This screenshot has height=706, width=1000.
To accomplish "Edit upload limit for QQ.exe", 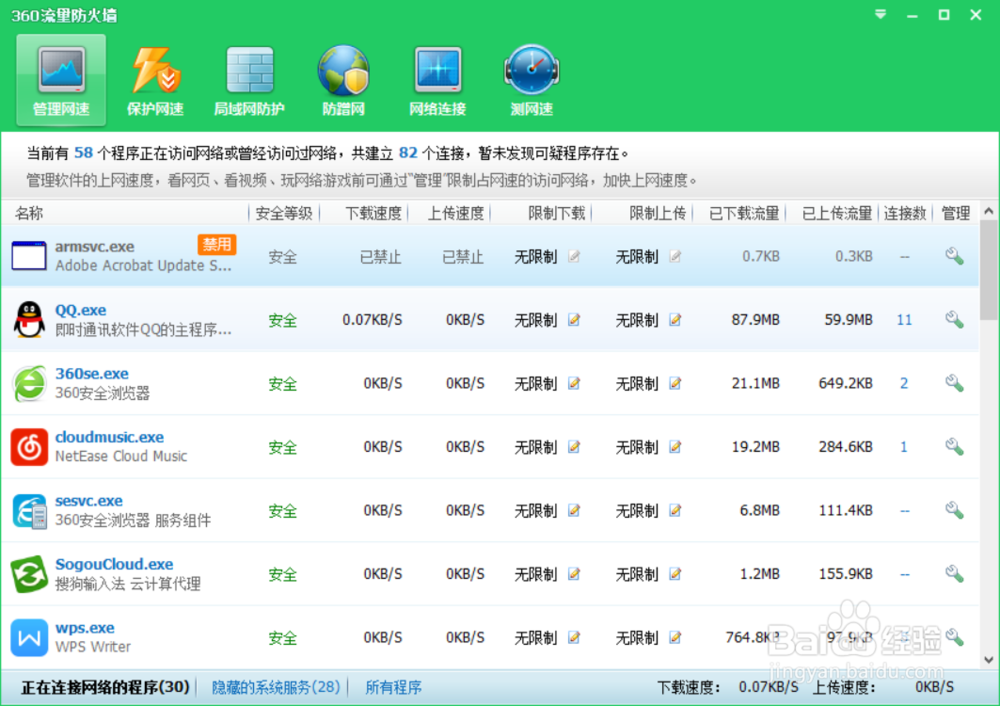I will 675,320.
